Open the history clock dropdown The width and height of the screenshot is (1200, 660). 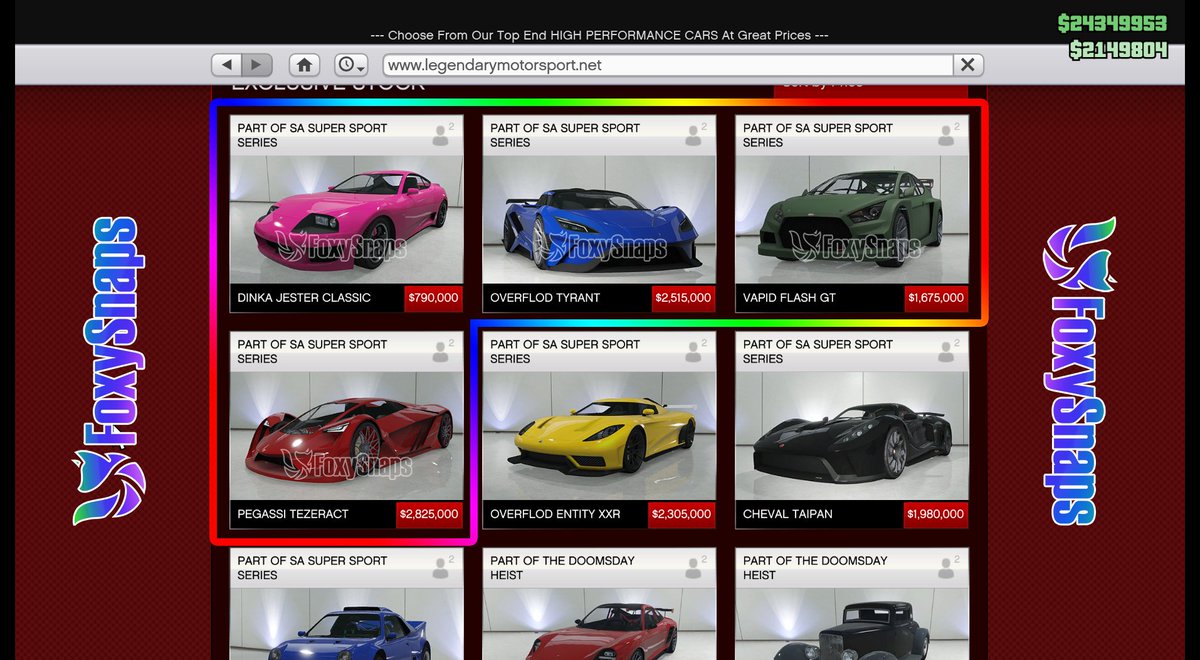click(x=351, y=65)
